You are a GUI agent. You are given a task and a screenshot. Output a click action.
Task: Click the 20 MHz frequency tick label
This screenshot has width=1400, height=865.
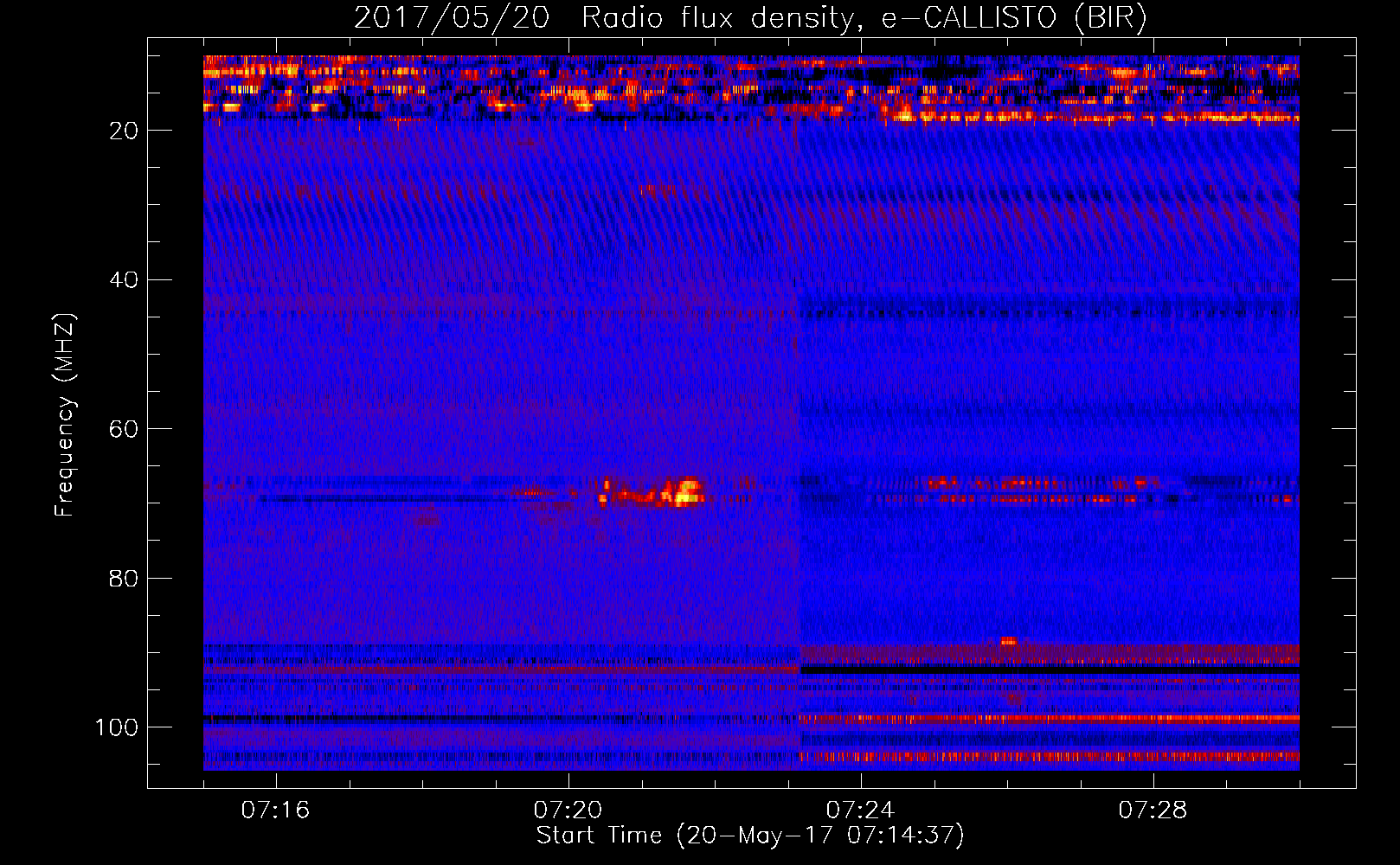[x=124, y=131]
